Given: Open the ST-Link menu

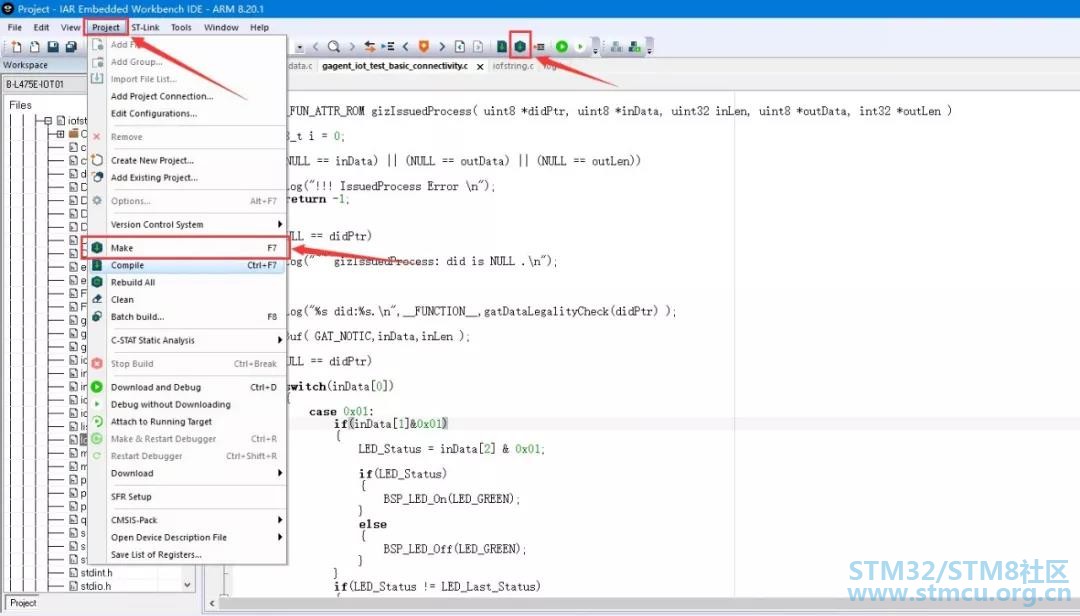Looking at the screenshot, I should [145, 28].
